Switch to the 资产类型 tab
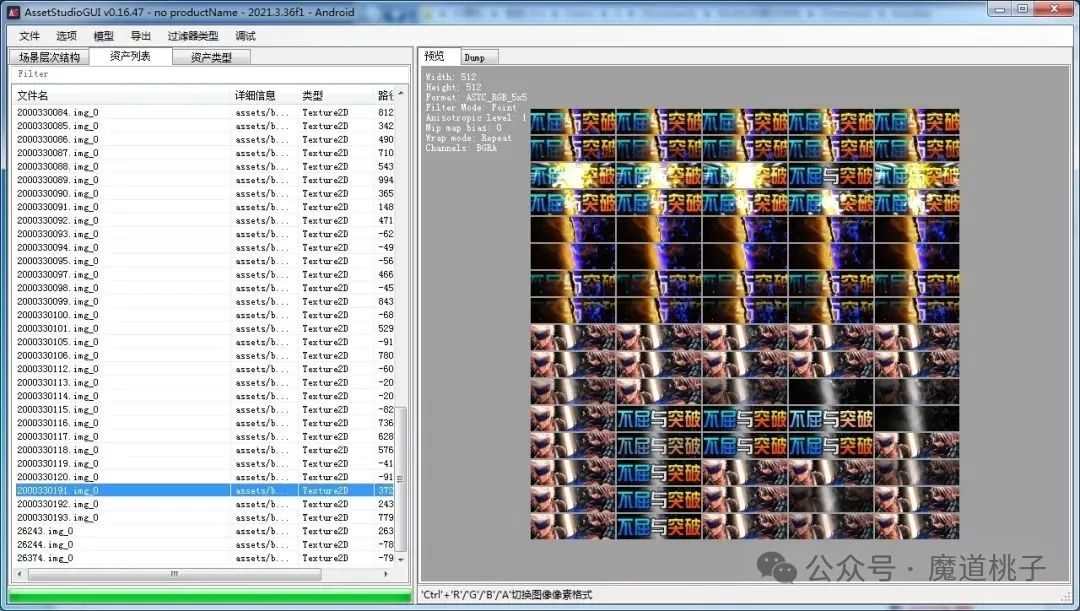 [211, 57]
